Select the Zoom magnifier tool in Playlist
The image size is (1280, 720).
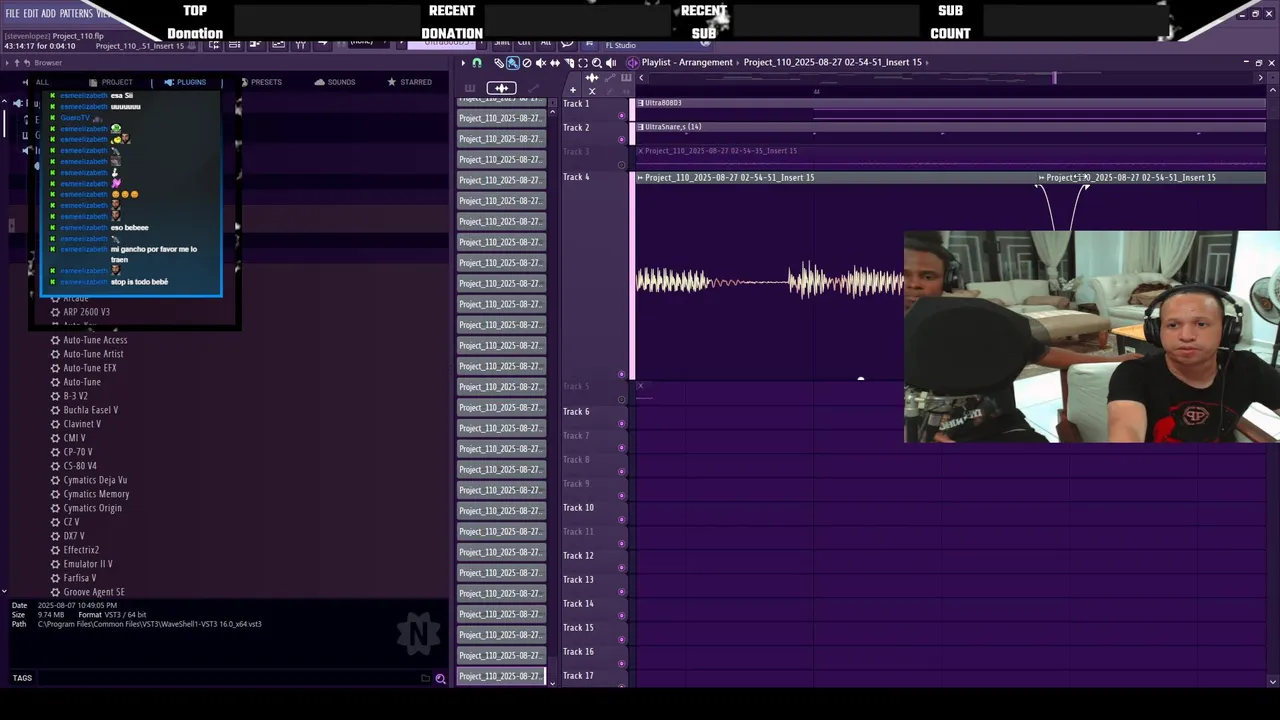click(597, 63)
